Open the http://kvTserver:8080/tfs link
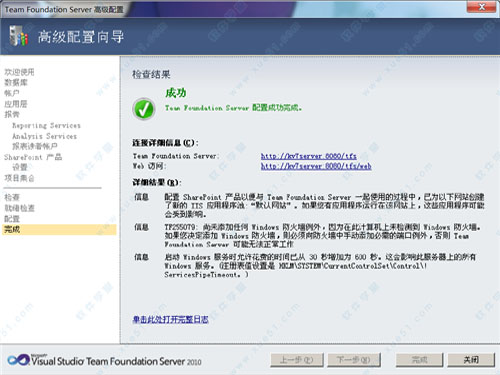Screen dimensions: 500x375 tap(308, 156)
